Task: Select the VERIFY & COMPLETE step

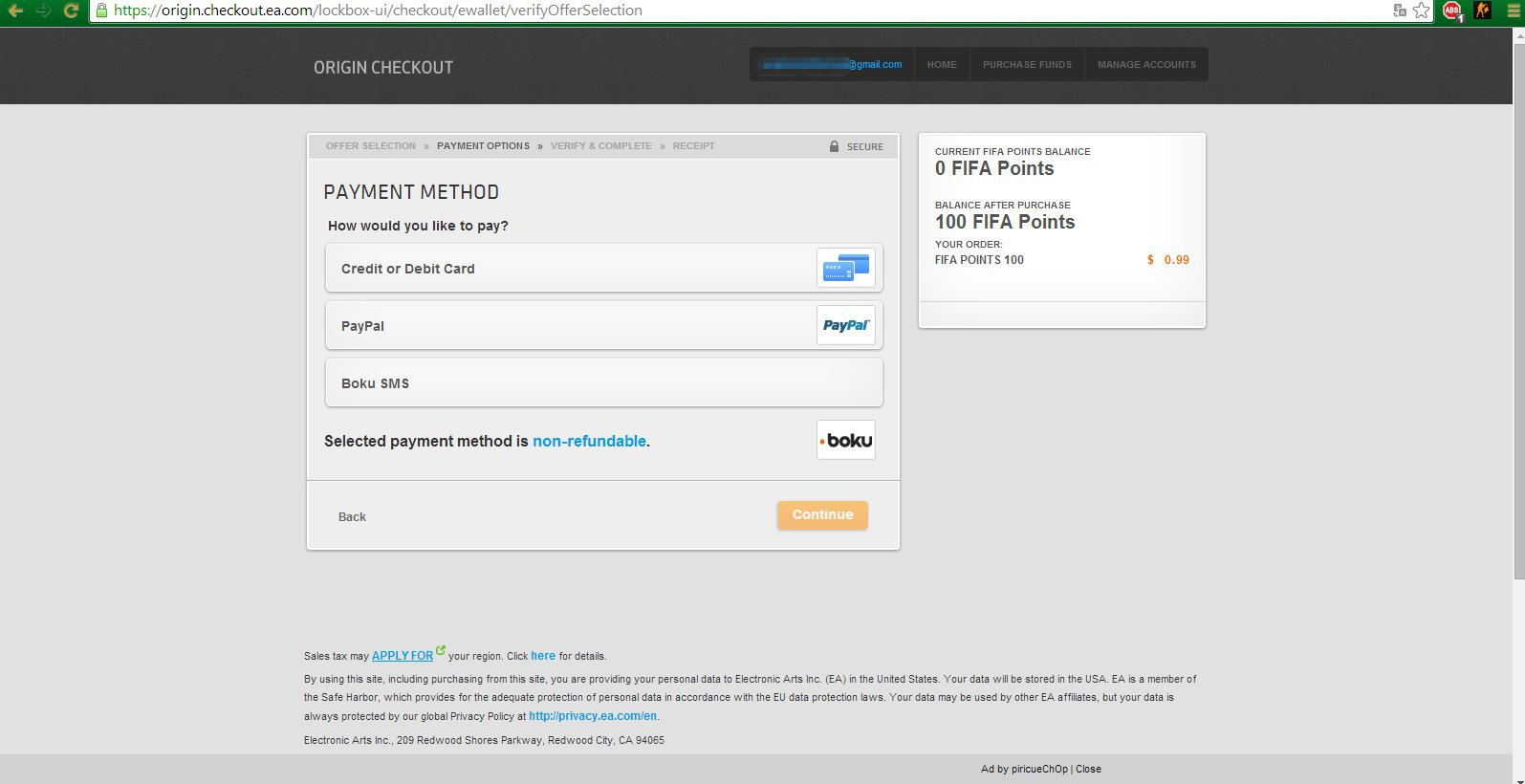Action: coord(601,146)
